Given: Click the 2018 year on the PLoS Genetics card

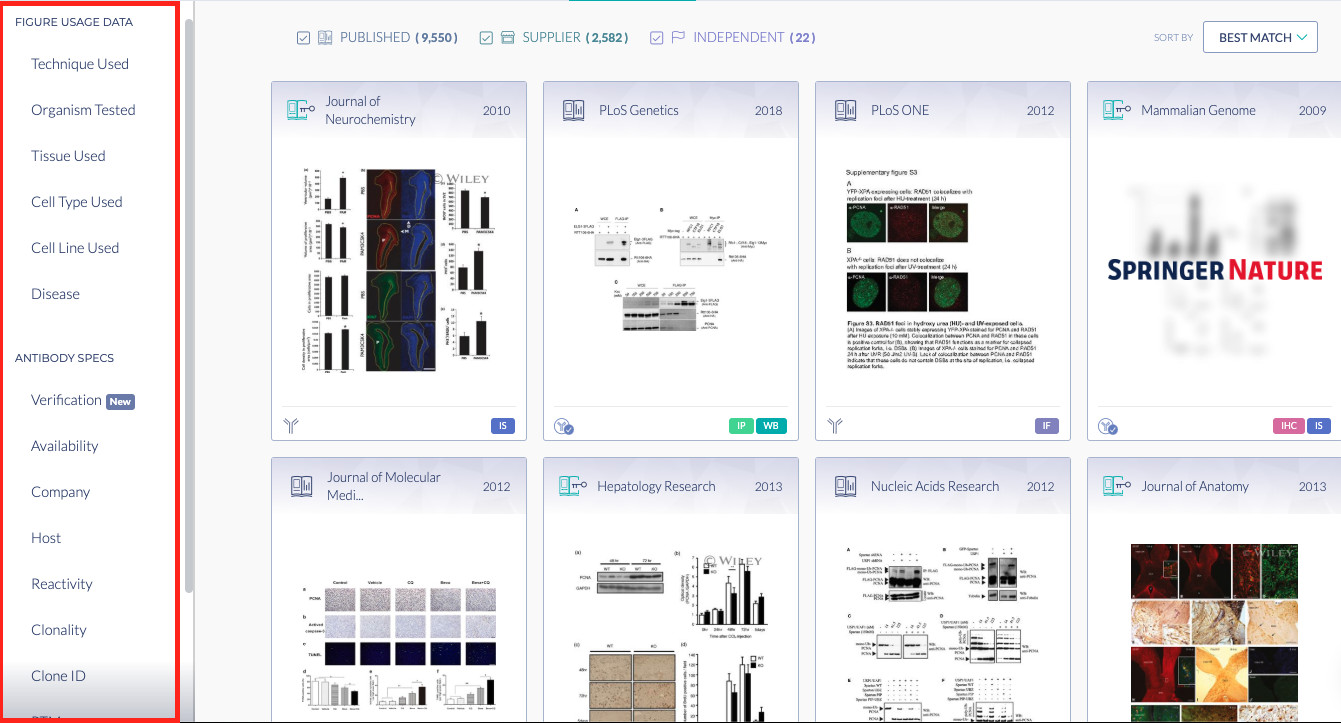Looking at the screenshot, I should pos(768,110).
